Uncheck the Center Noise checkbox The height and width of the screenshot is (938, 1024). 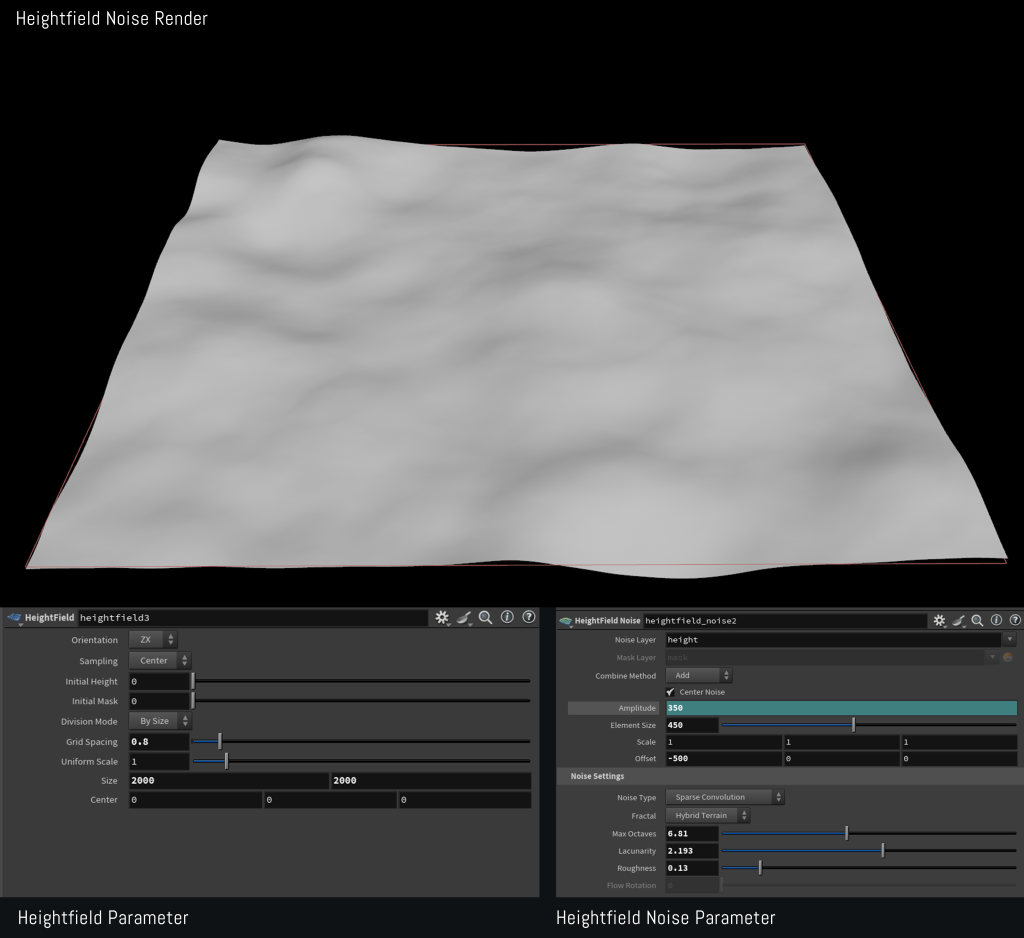[671, 692]
